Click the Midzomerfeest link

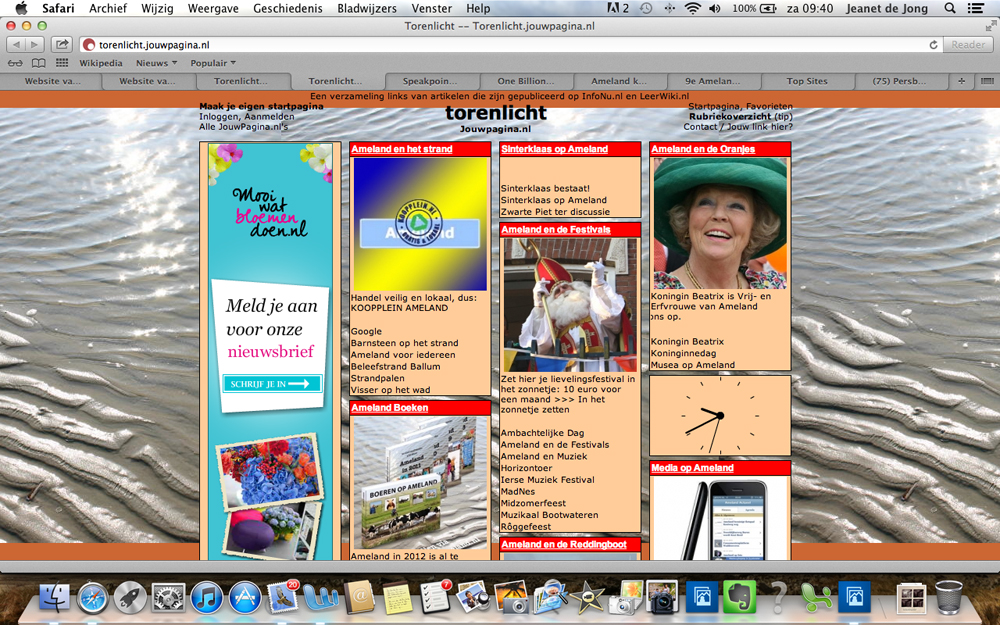click(533, 503)
